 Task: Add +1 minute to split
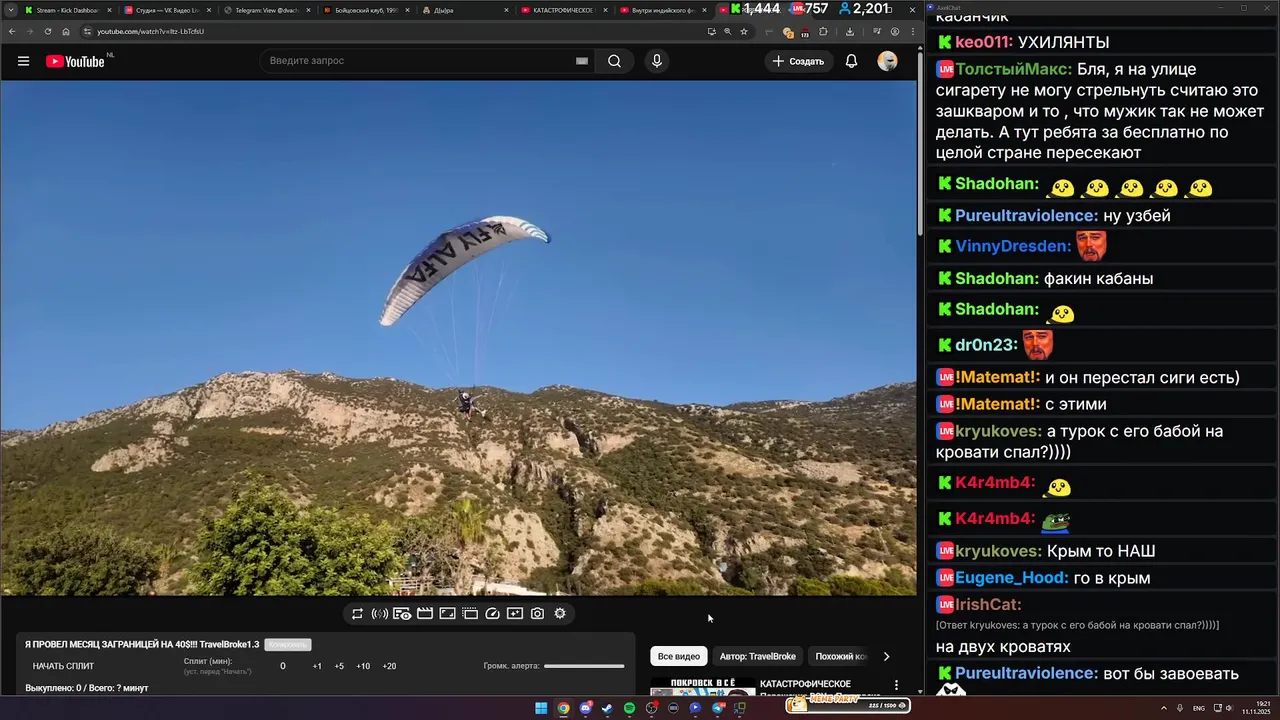317,666
